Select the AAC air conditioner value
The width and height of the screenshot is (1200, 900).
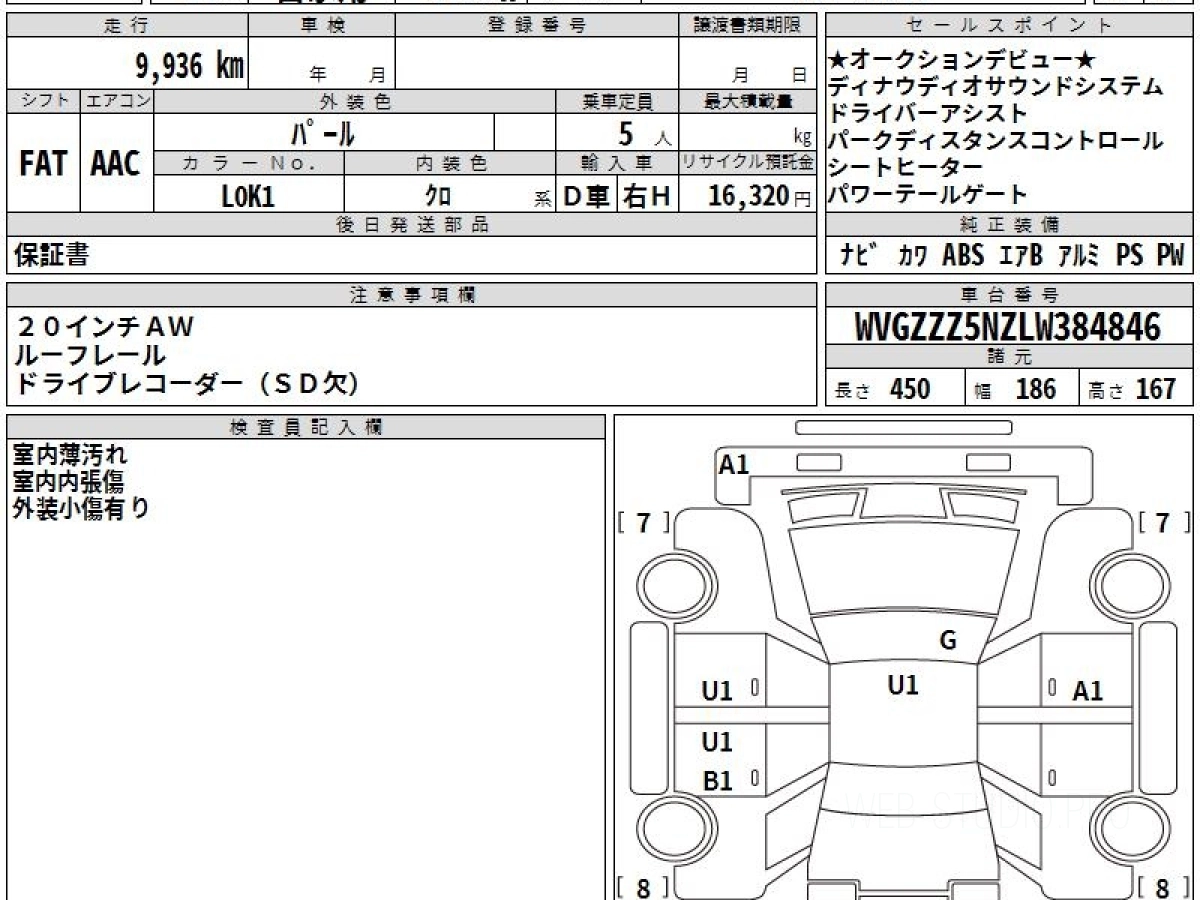pos(116,164)
